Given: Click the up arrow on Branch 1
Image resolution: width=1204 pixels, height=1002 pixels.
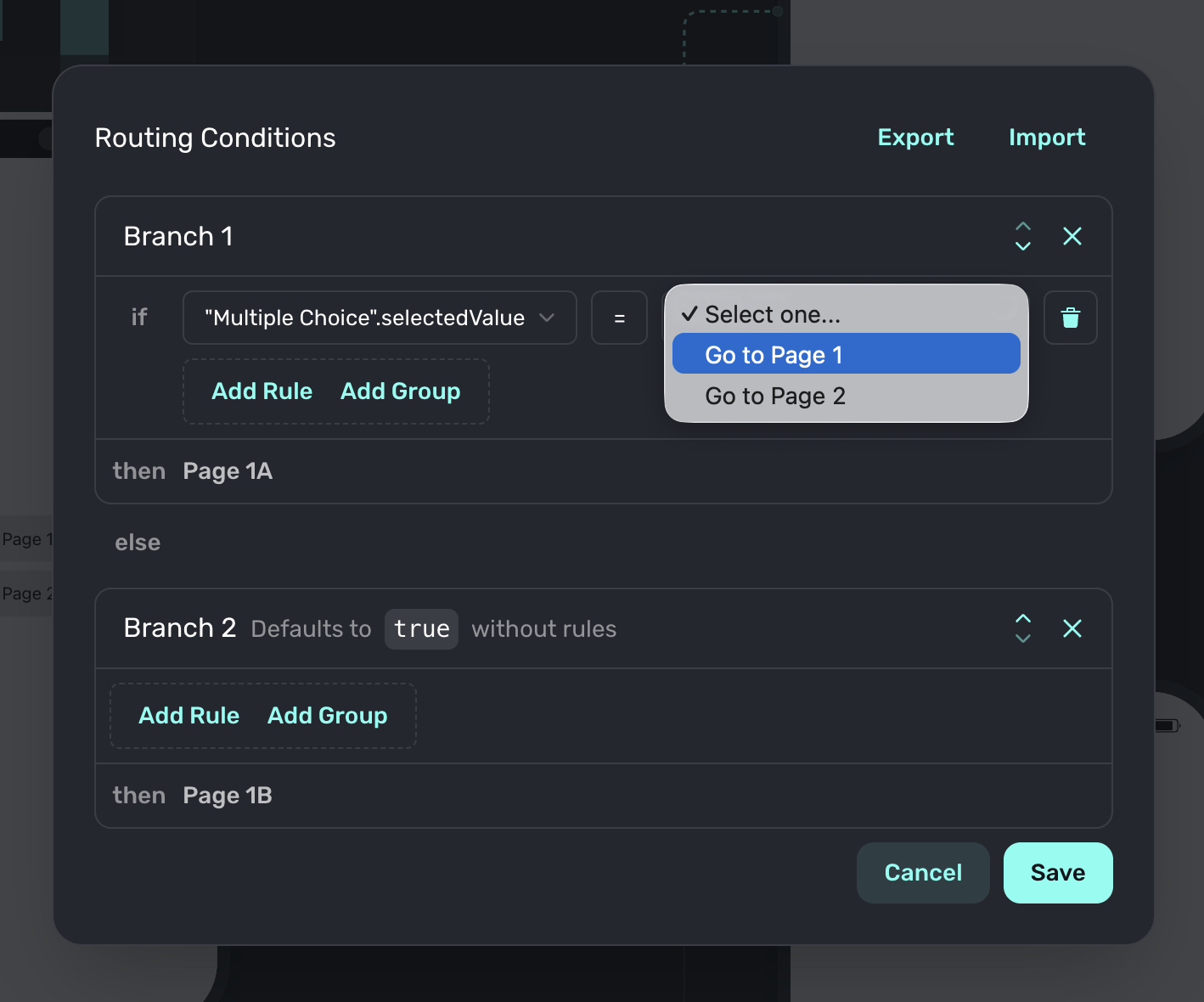Looking at the screenshot, I should tap(1023, 227).
